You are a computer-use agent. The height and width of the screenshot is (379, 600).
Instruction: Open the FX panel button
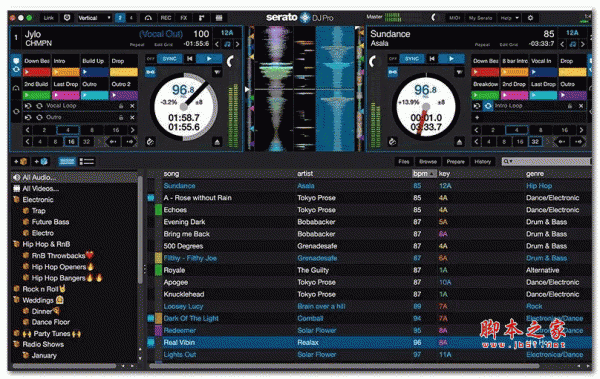(184, 18)
